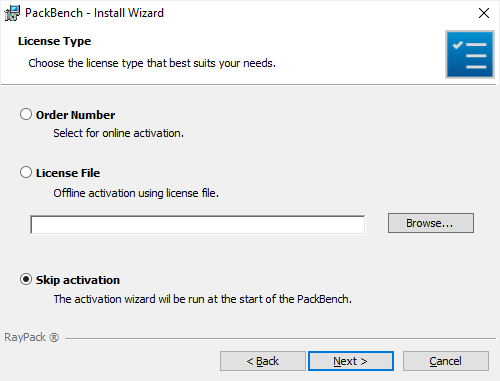Click the Order Number label text
This screenshot has width=500, height=381.
click(75, 115)
